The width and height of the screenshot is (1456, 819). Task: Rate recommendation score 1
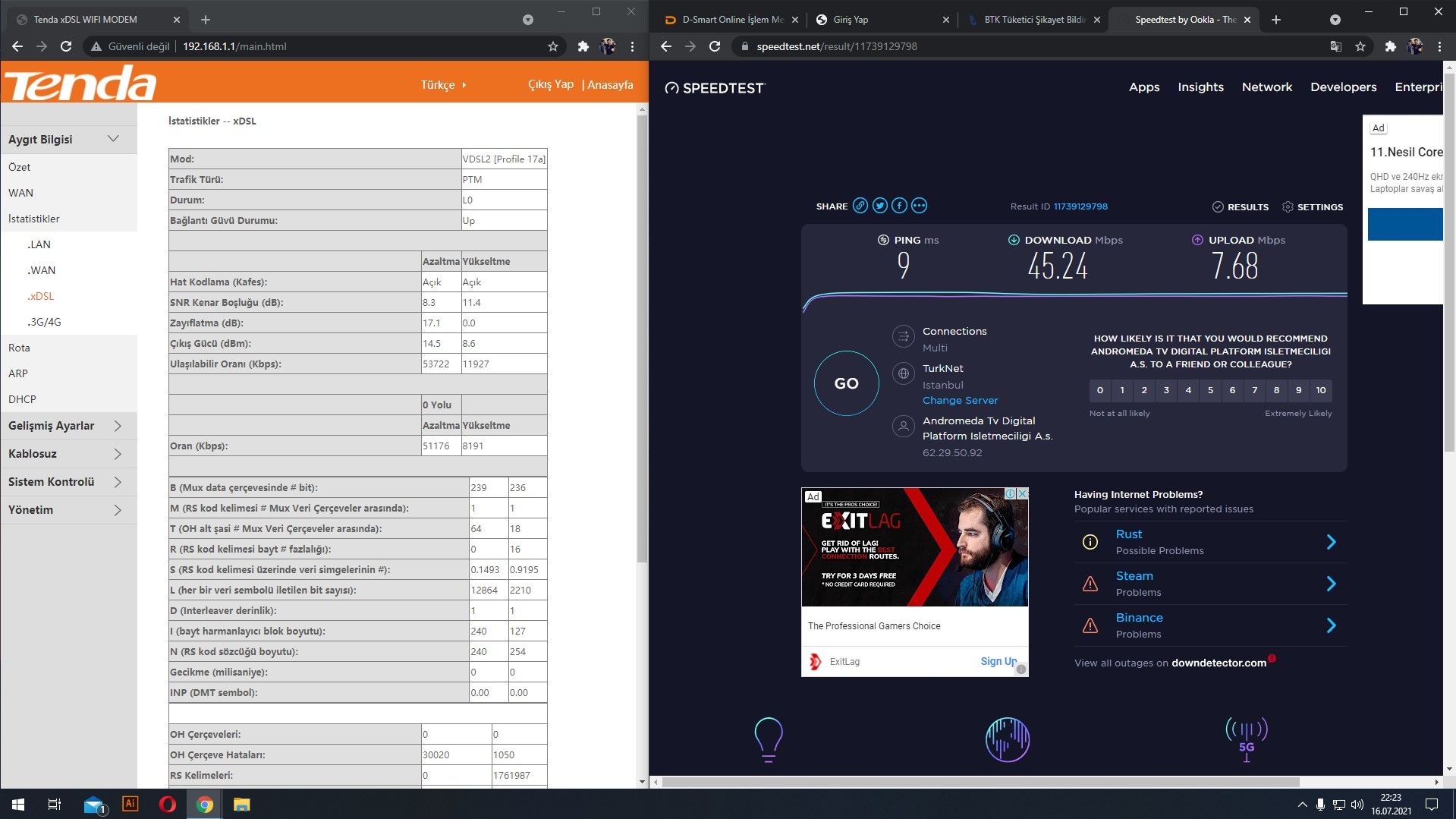click(1122, 390)
